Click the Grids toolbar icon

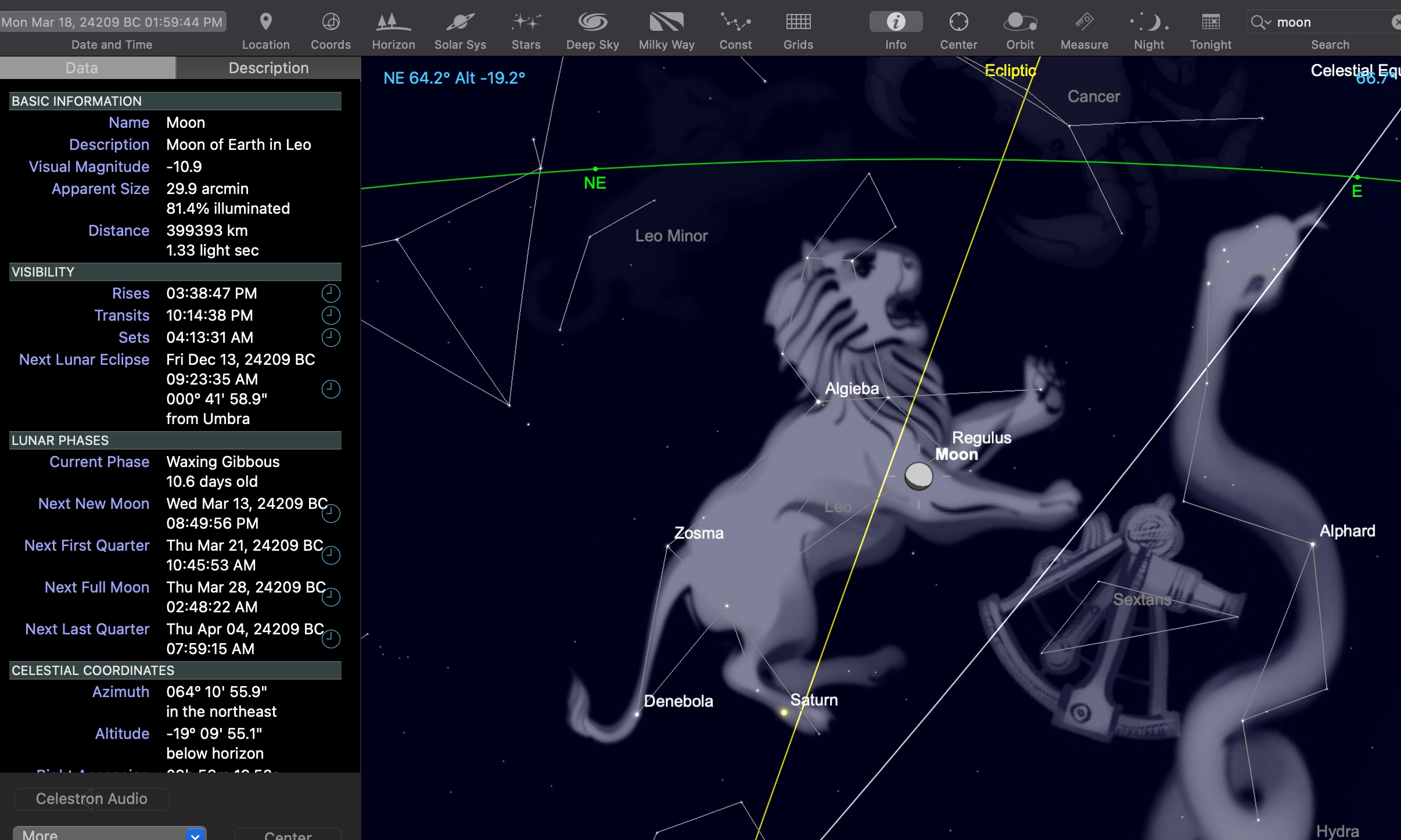click(x=798, y=22)
